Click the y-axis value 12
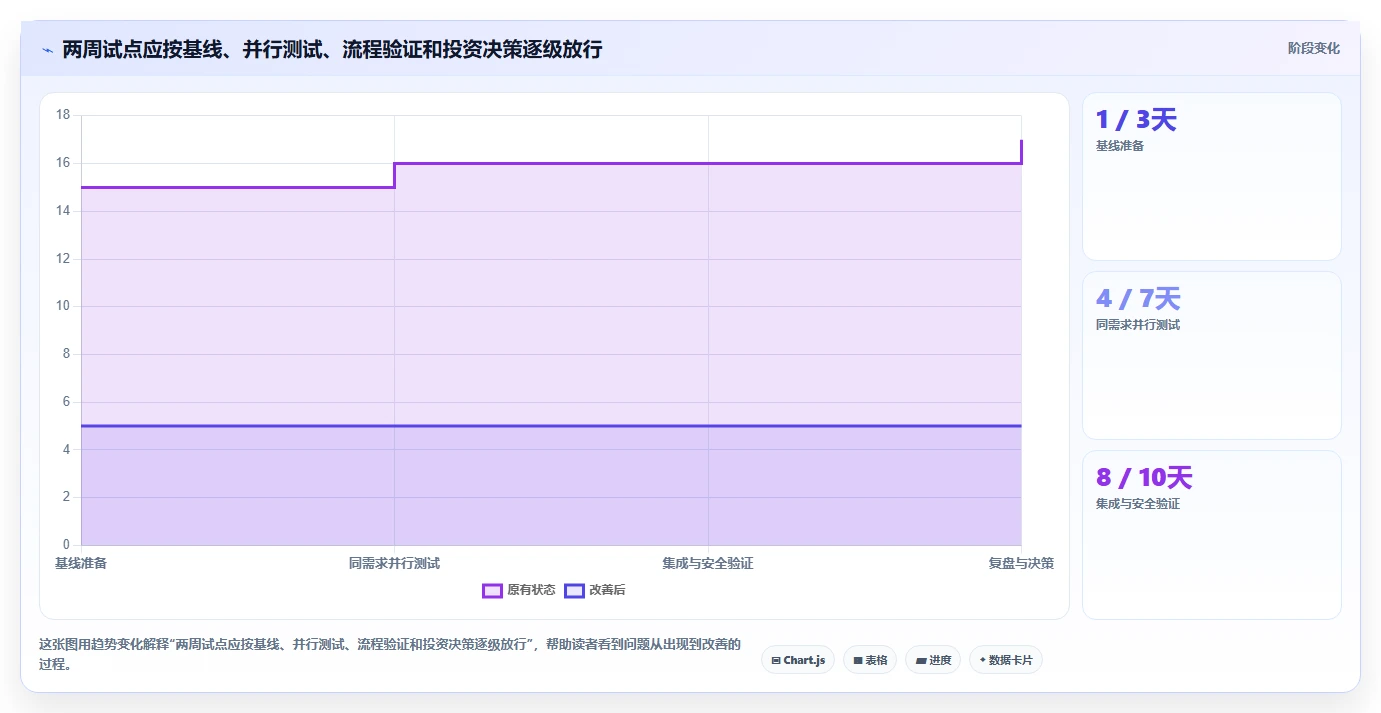 pyautogui.click(x=63, y=258)
